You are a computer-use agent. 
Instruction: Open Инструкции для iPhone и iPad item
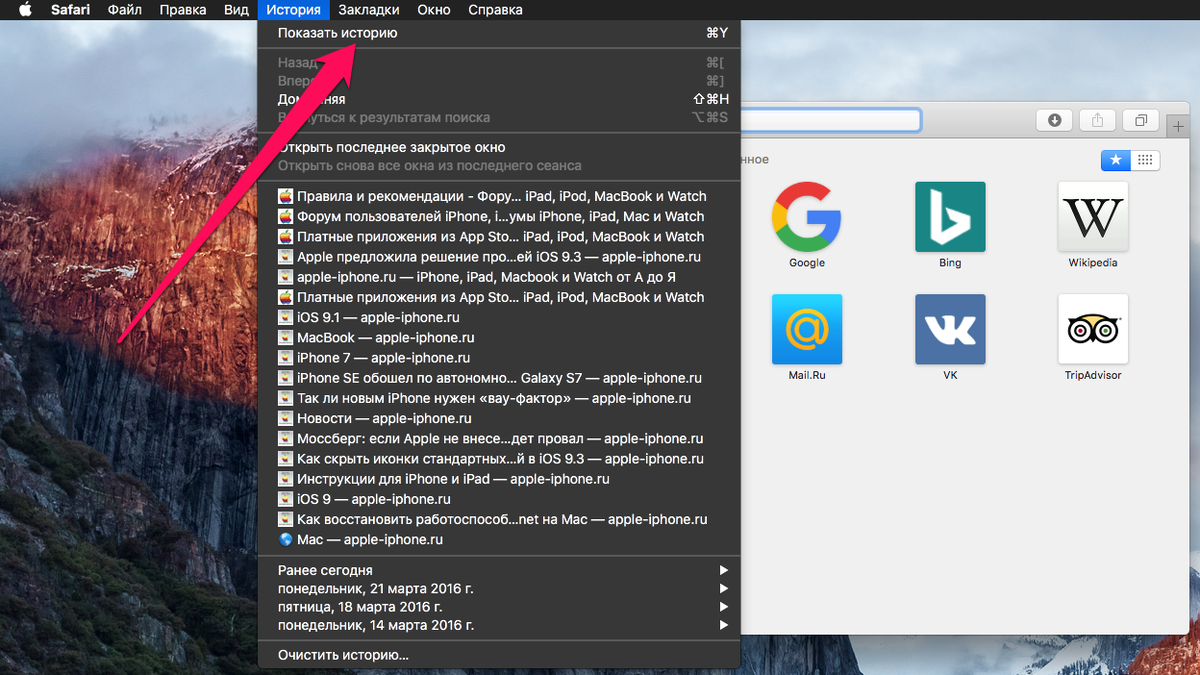coord(499,479)
